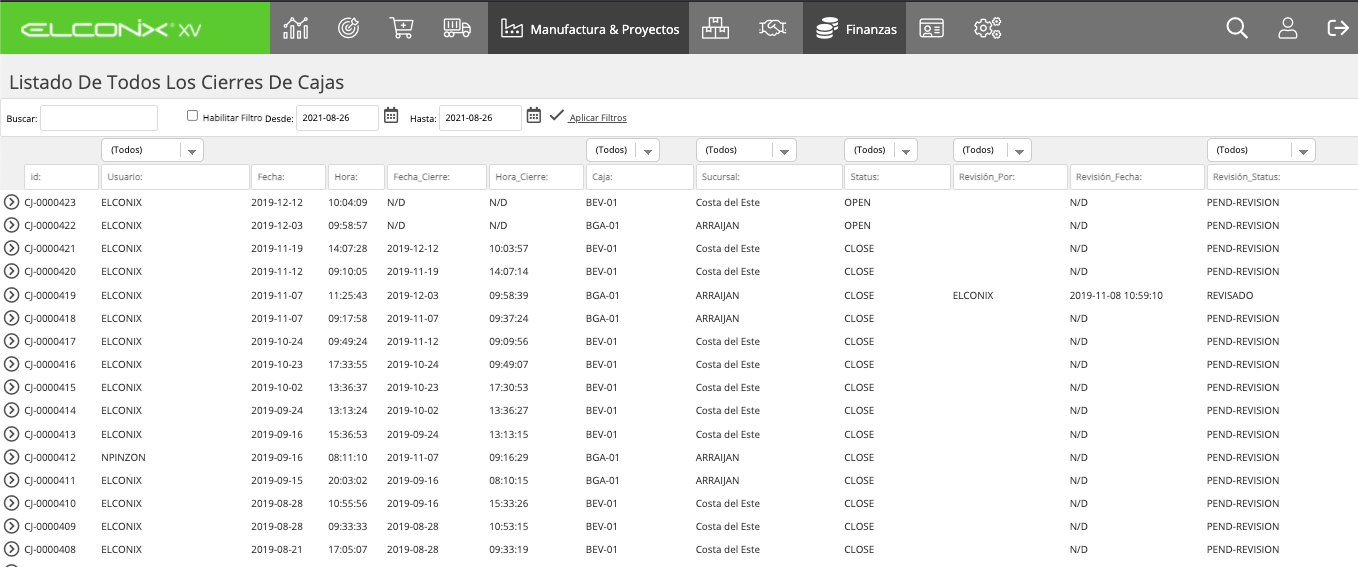Open row arrow for CJ-0000422

tap(12, 225)
